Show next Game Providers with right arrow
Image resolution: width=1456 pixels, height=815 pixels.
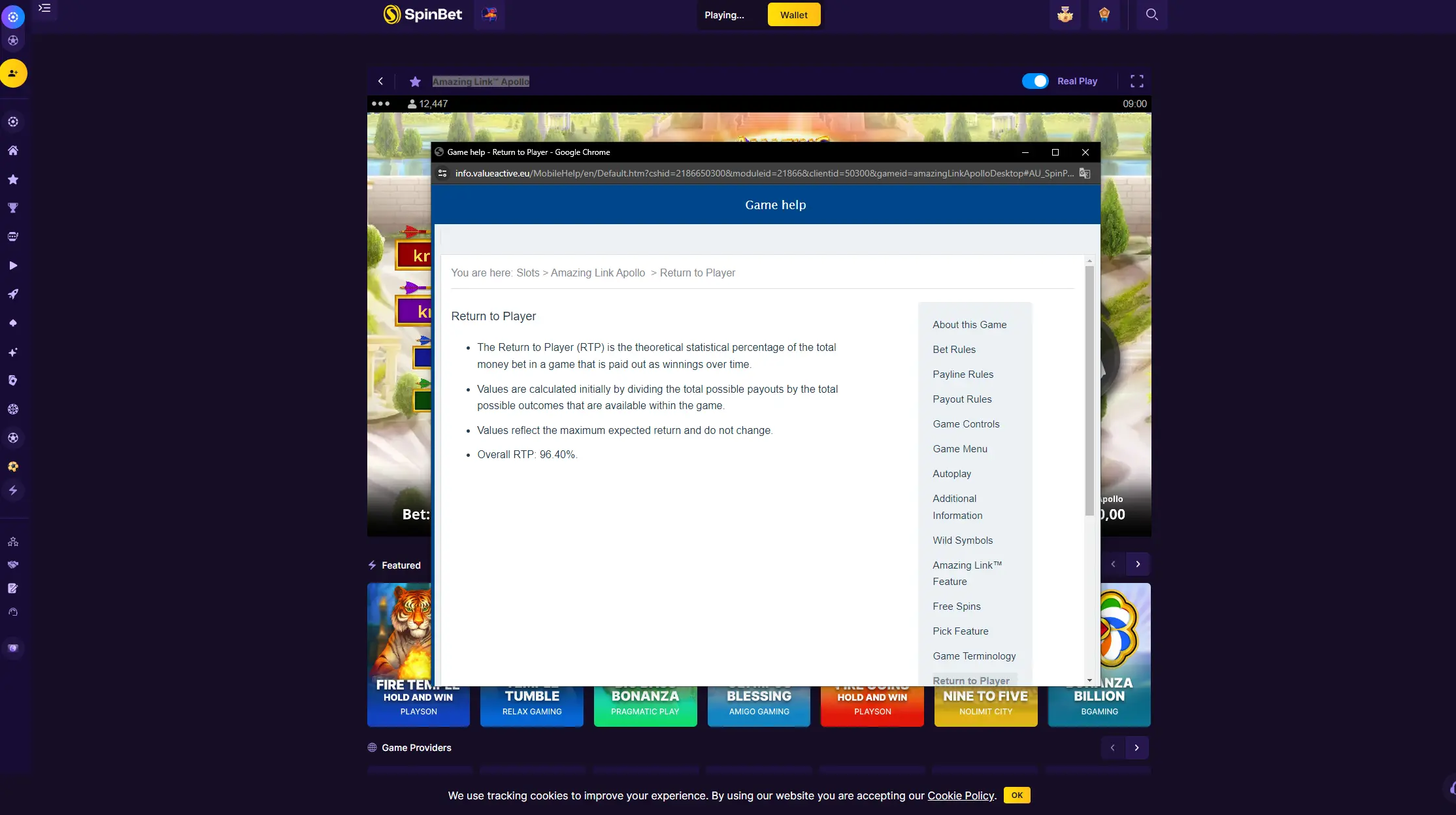(x=1136, y=748)
